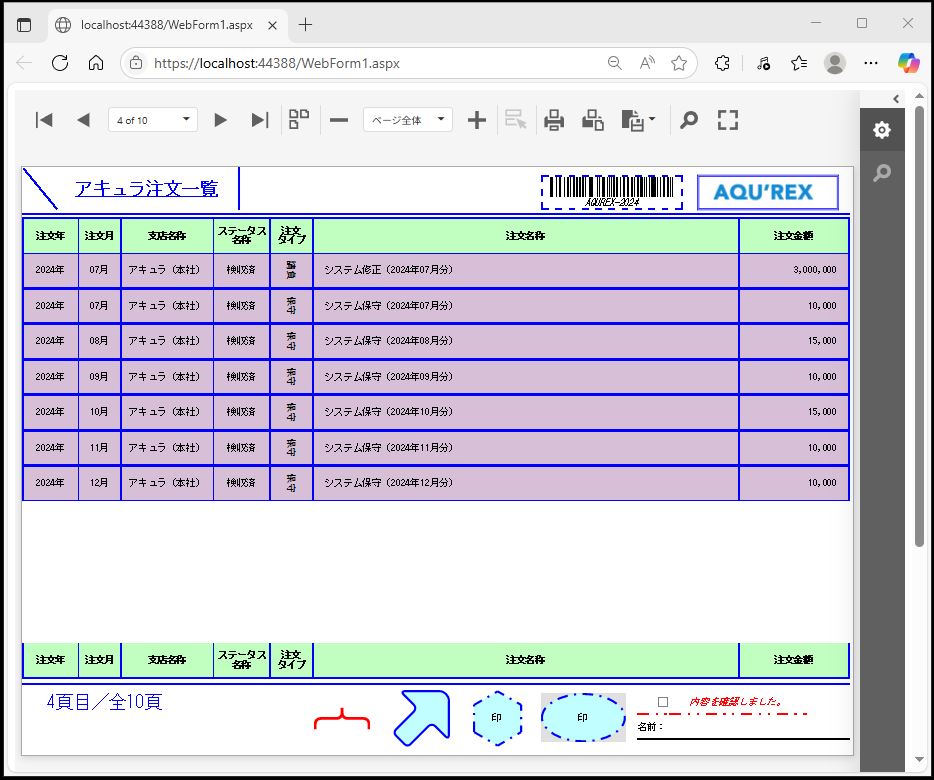Open a new browser tab
Viewport: 934px width, 780px height.
305,24
